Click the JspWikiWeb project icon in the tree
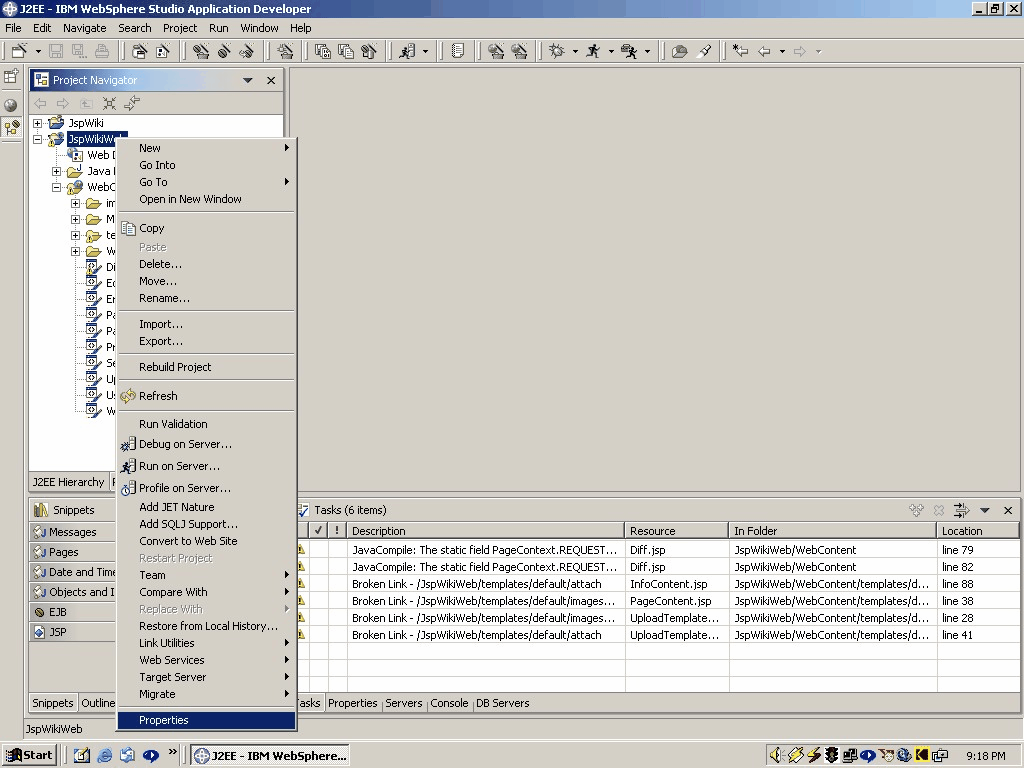This screenshot has height=768, width=1024. click(56, 139)
